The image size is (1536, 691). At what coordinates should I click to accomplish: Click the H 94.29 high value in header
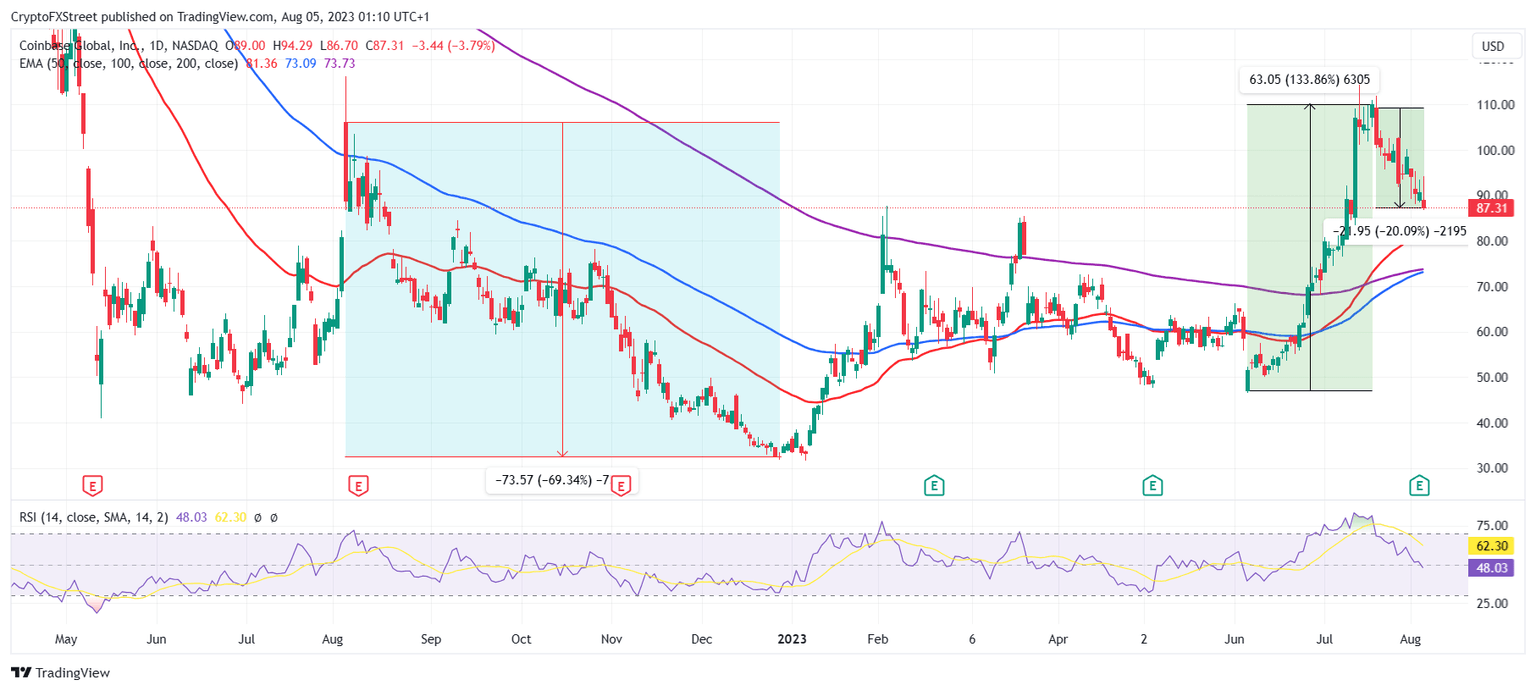click(x=293, y=46)
